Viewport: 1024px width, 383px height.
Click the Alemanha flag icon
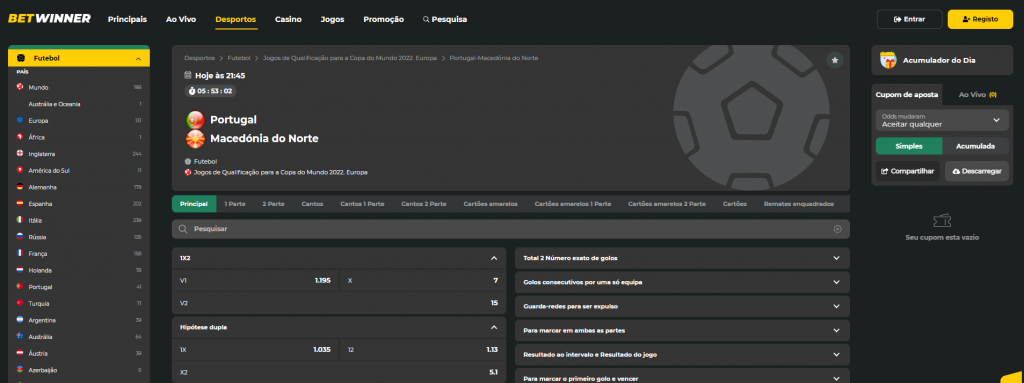coord(20,187)
